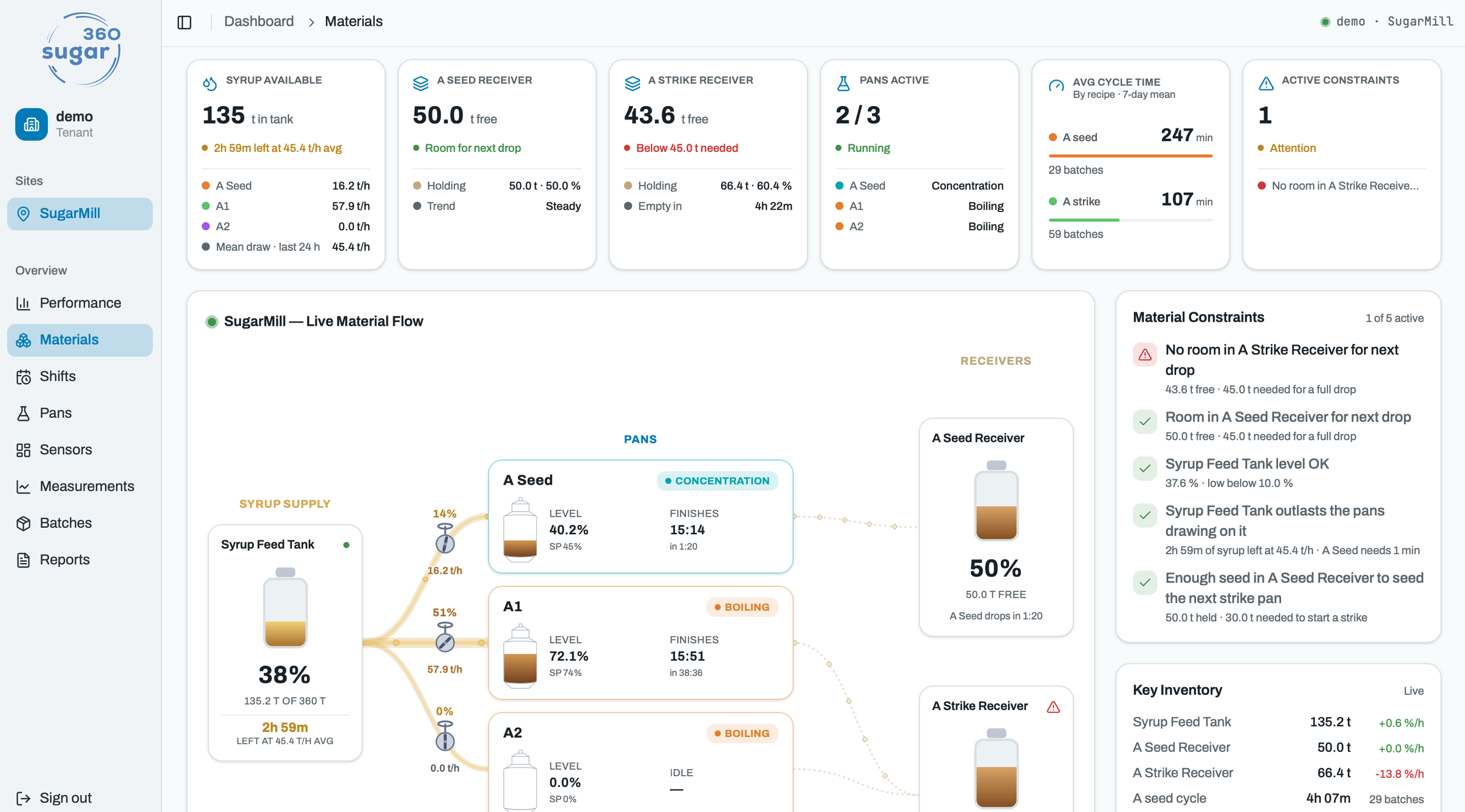Click the Performance bar chart icon
Viewport: 1465px width, 812px height.
(23, 303)
